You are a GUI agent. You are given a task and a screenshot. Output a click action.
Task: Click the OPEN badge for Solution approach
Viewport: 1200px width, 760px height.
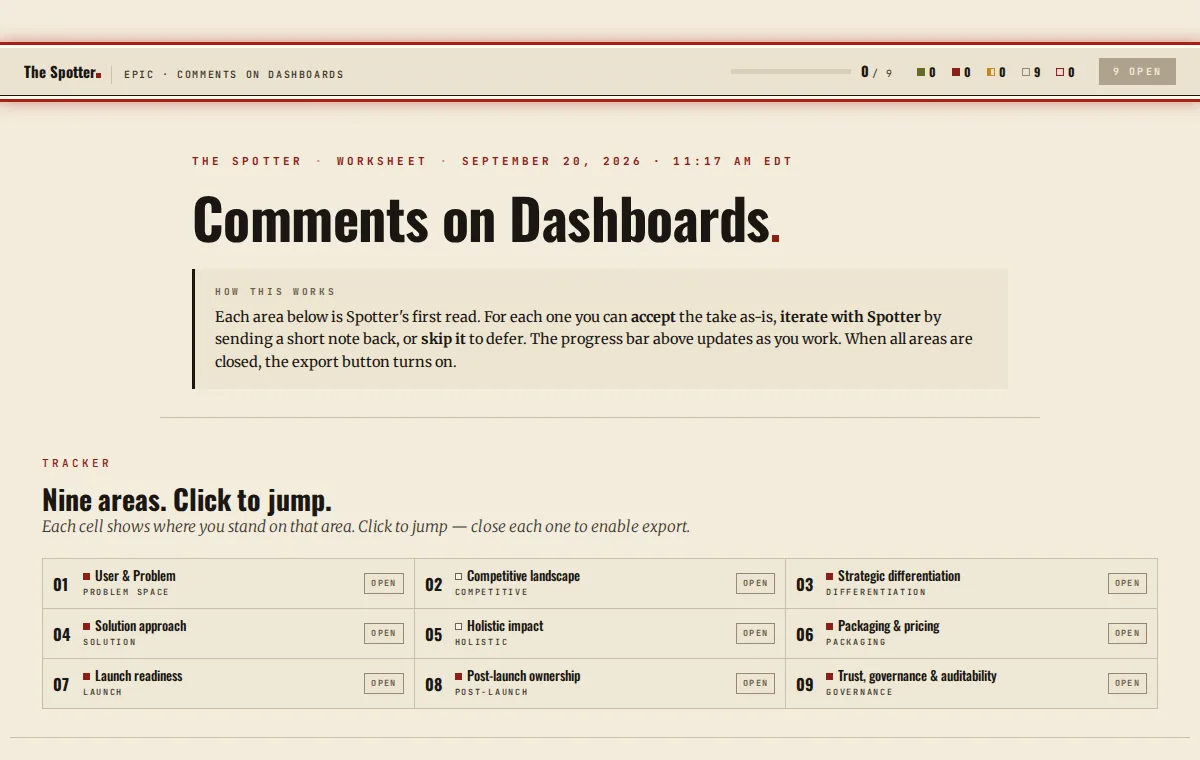click(x=384, y=634)
